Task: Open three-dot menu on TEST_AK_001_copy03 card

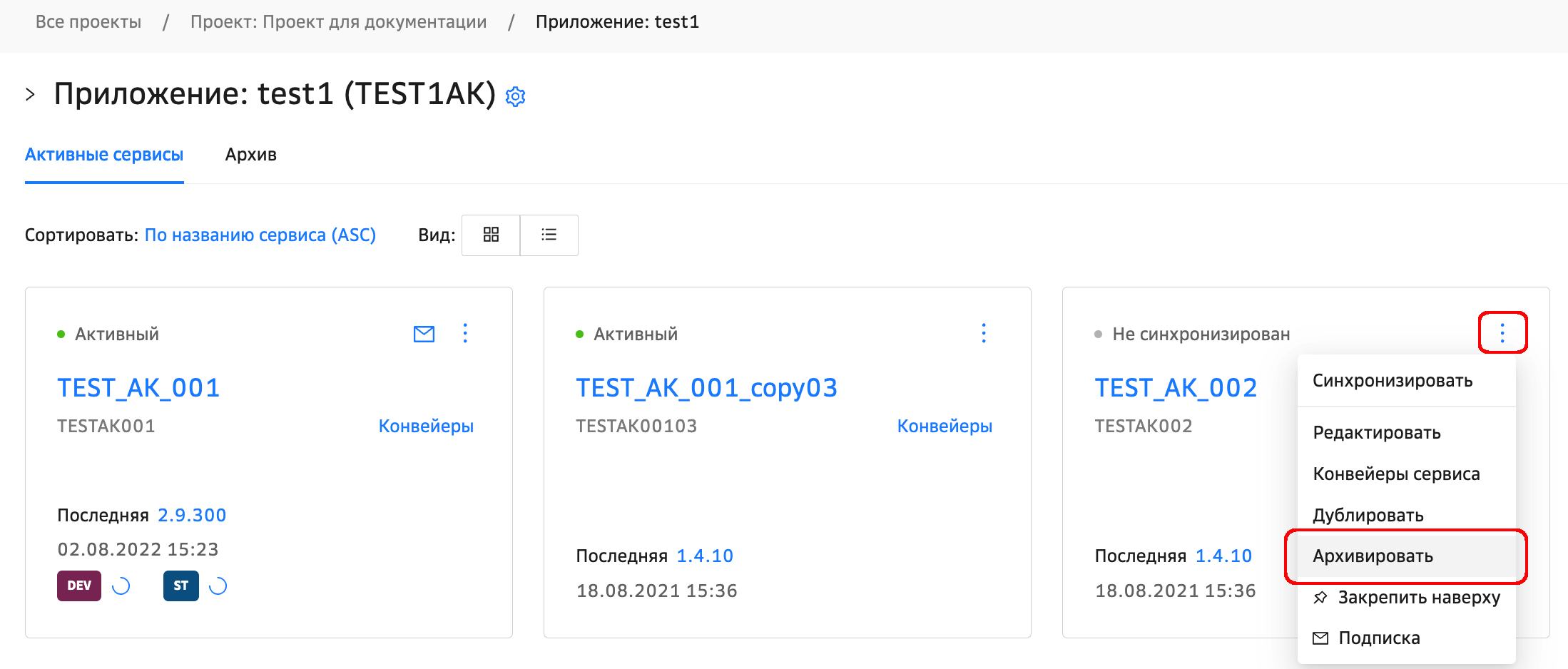Action: tap(984, 334)
